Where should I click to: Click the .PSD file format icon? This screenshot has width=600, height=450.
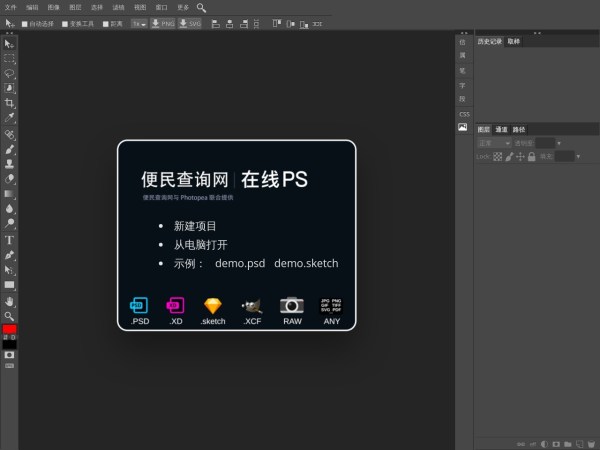139,306
